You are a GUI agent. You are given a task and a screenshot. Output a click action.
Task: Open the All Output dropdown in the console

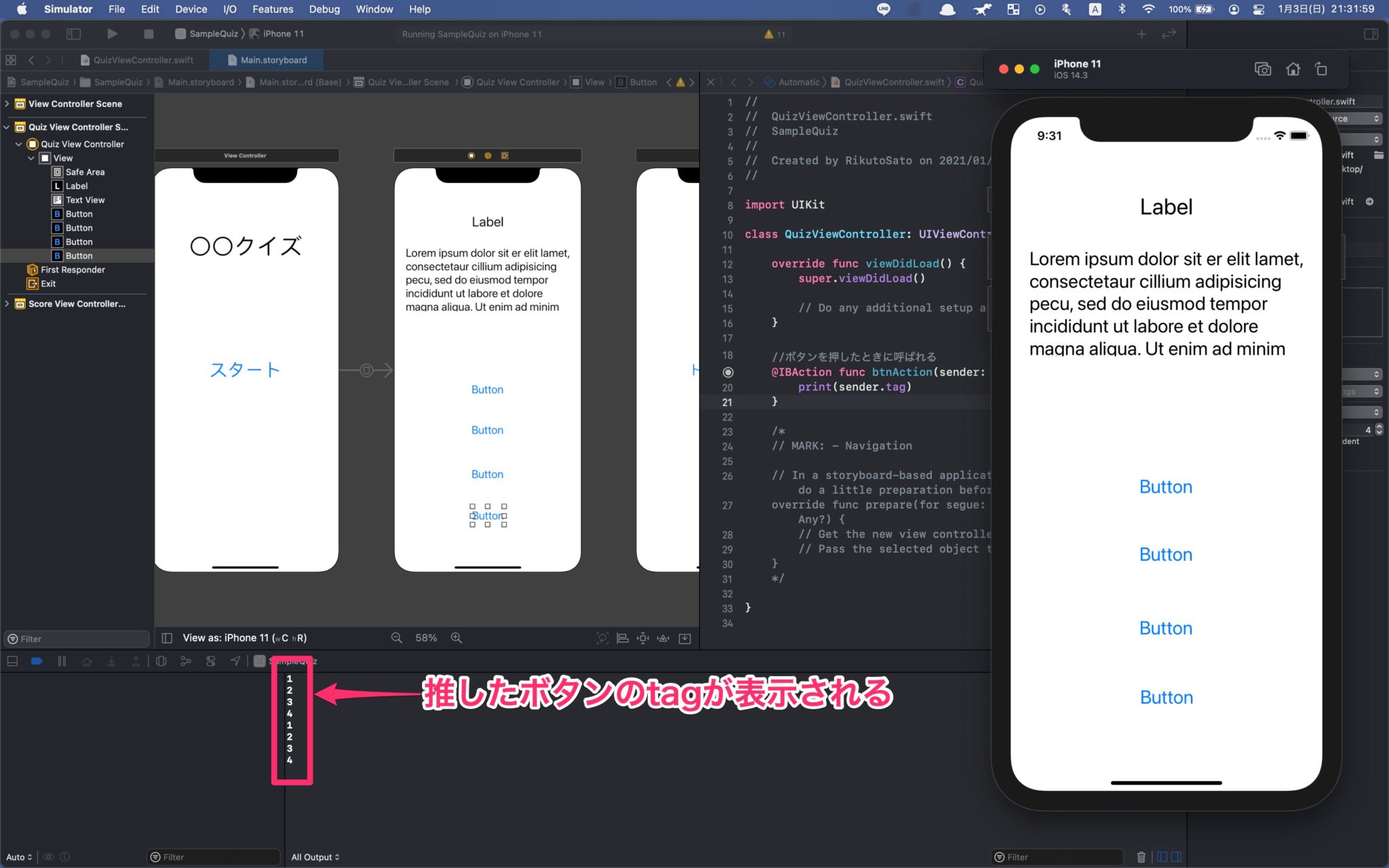click(x=315, y=856)
